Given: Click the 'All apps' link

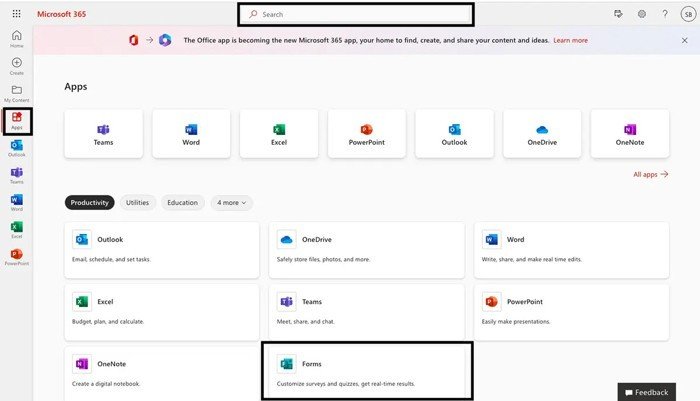Looking at the screenshot, I should coord(650,174).
